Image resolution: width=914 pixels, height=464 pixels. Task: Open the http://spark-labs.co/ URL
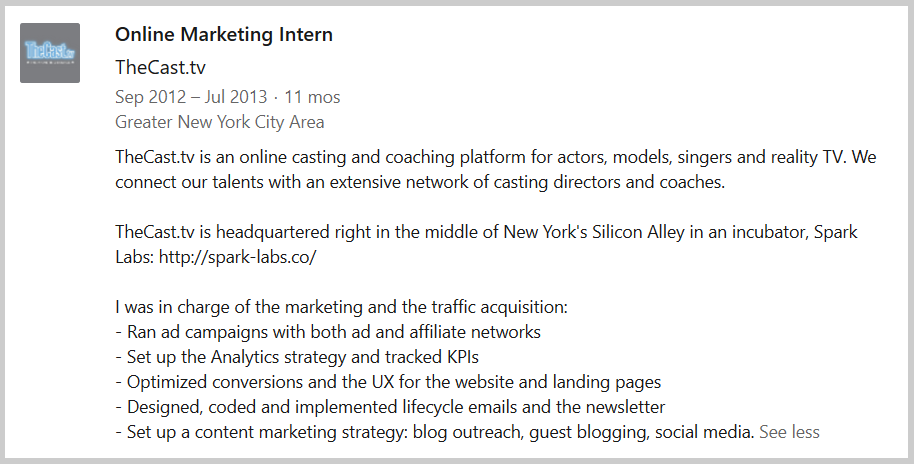coord(237,257)
